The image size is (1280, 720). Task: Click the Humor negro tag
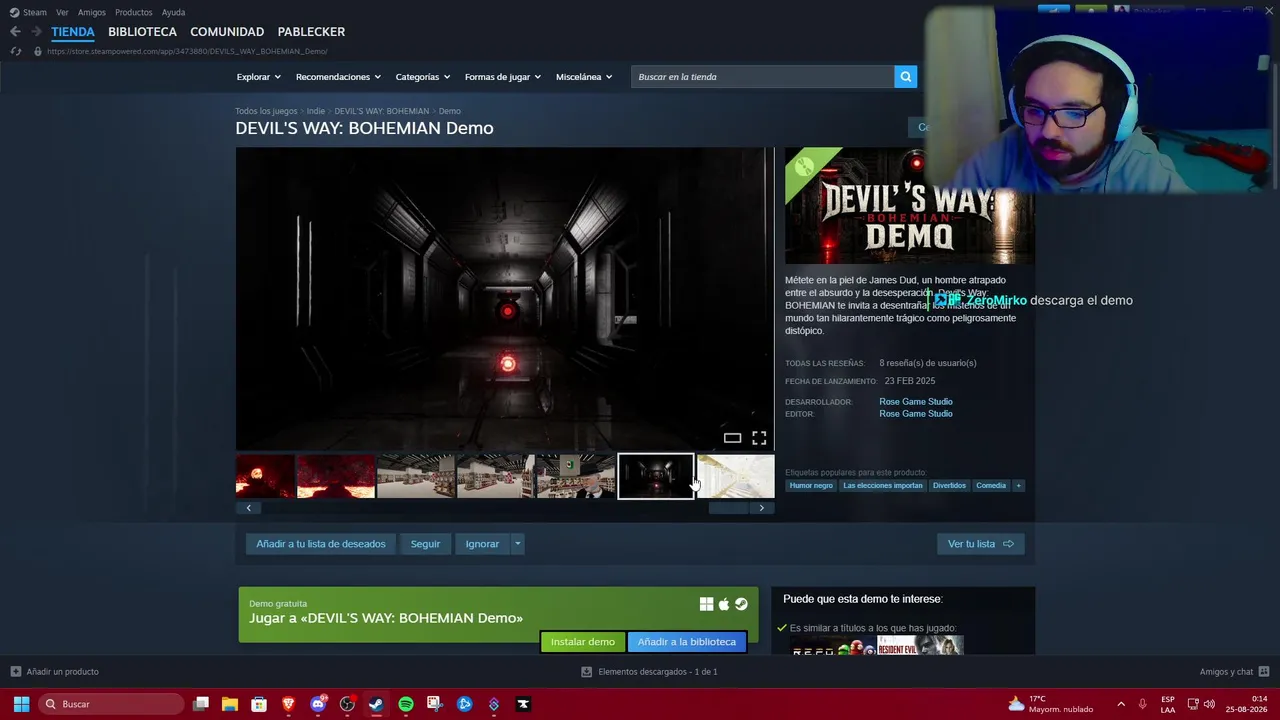pos(811,486)
